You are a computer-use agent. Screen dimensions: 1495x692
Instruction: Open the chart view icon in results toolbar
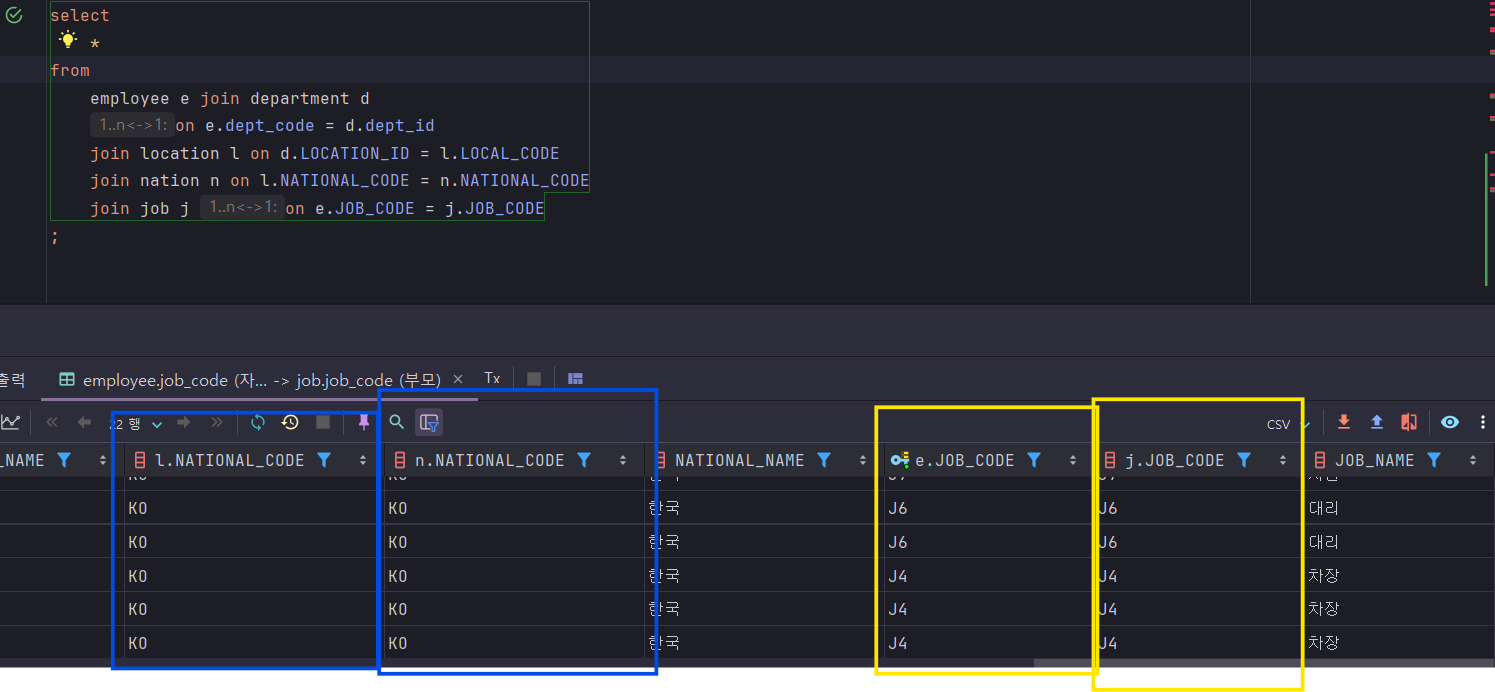click(10, 422)
